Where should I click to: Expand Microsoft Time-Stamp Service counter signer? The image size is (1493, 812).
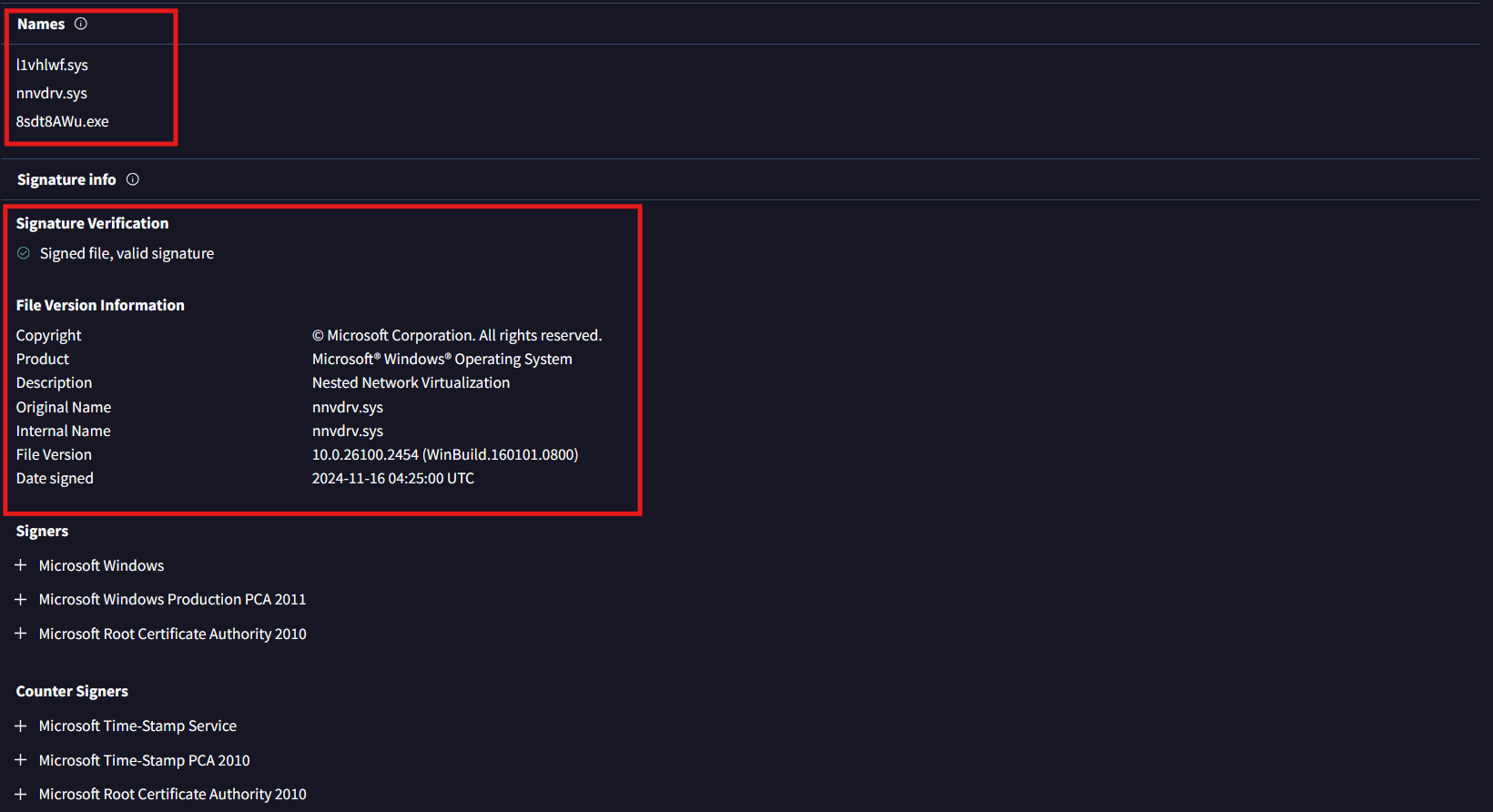pos(21,726)
